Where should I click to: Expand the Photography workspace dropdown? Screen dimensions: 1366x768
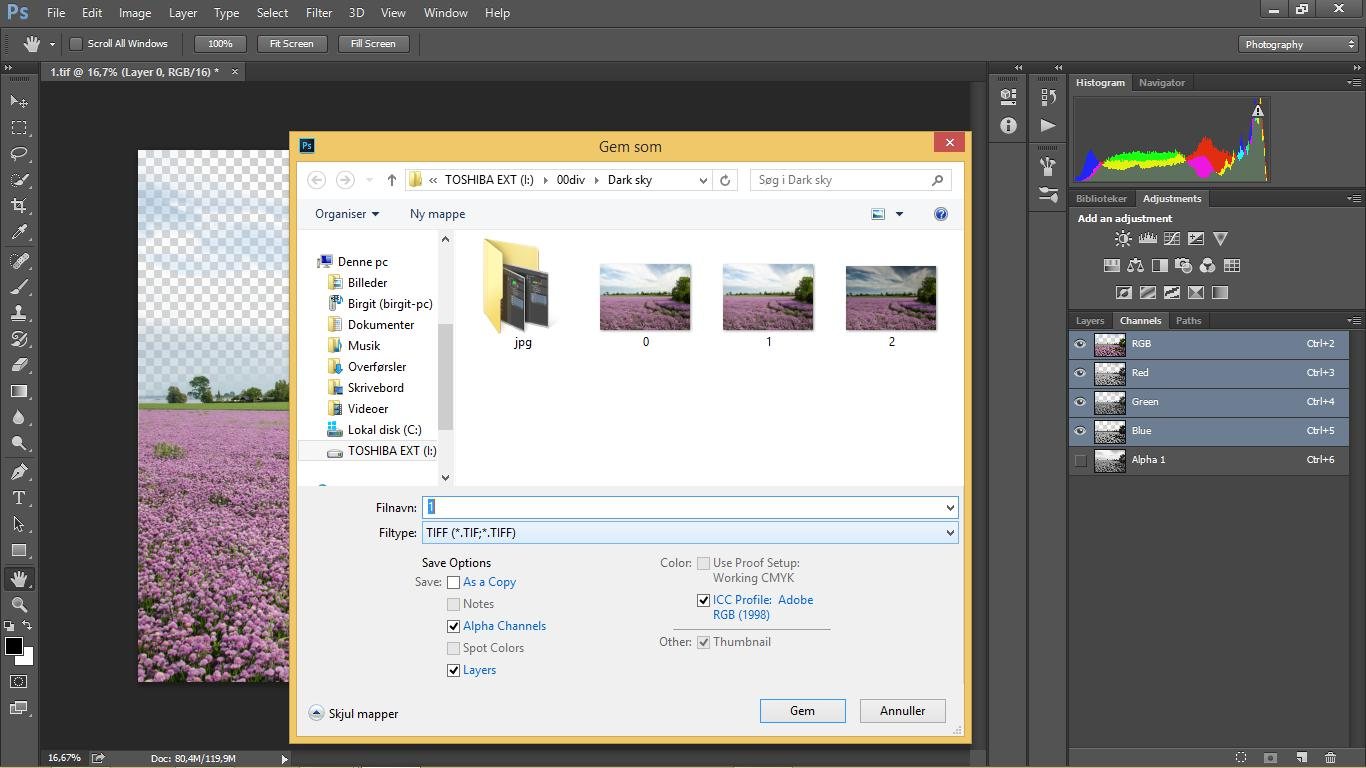pos(1297,44)
